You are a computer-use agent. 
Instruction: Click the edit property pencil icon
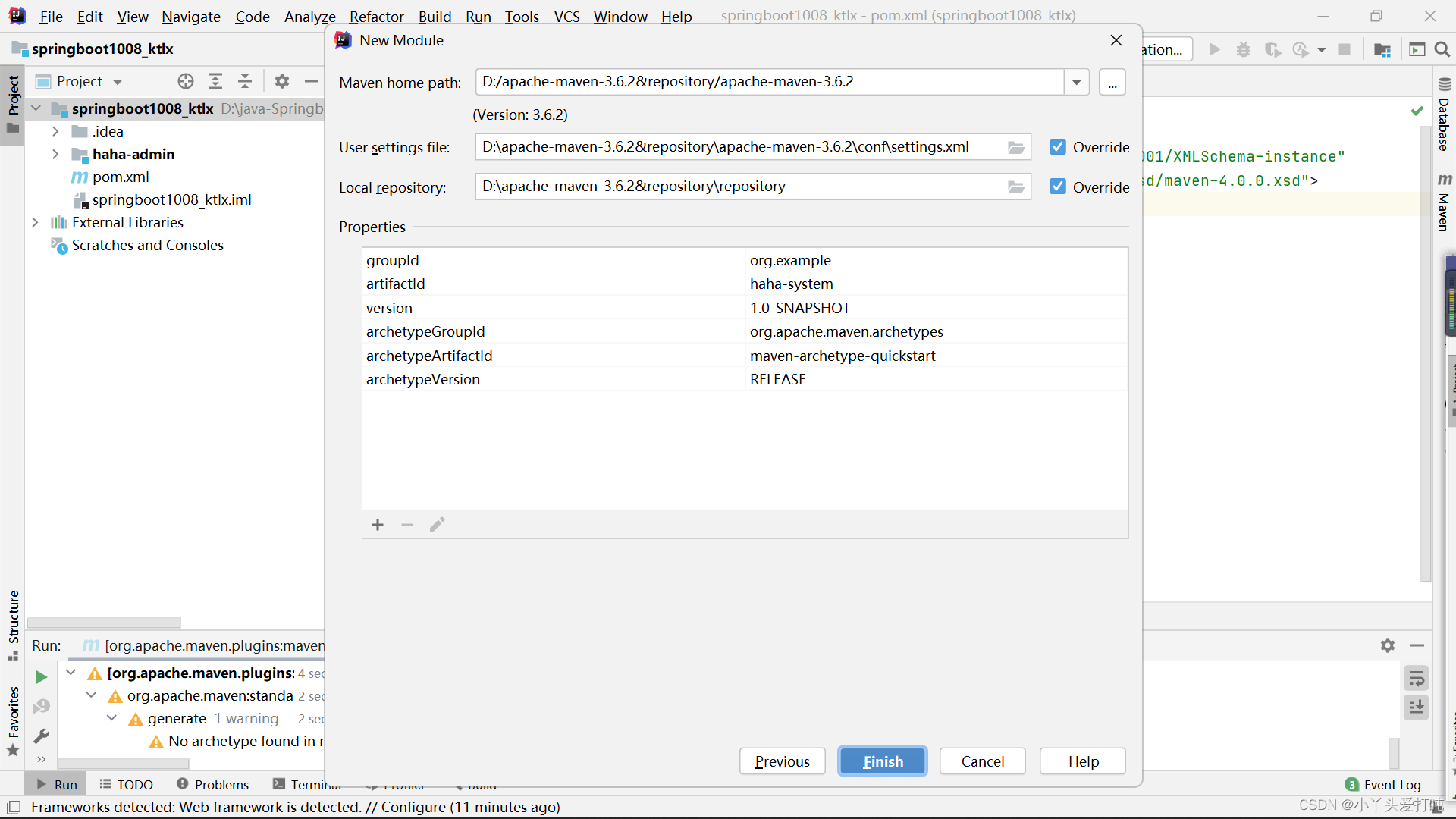436,524
